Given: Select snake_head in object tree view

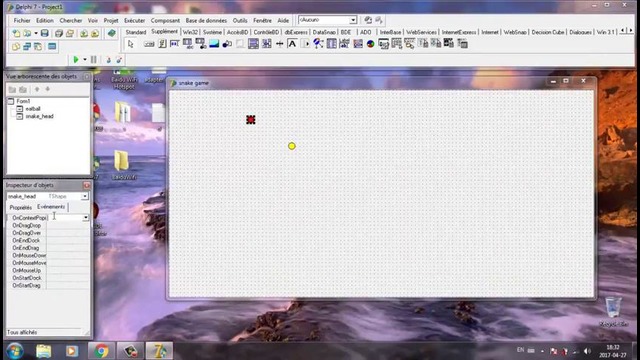Looking at the screenshot, I should click(x=40, y=116).
